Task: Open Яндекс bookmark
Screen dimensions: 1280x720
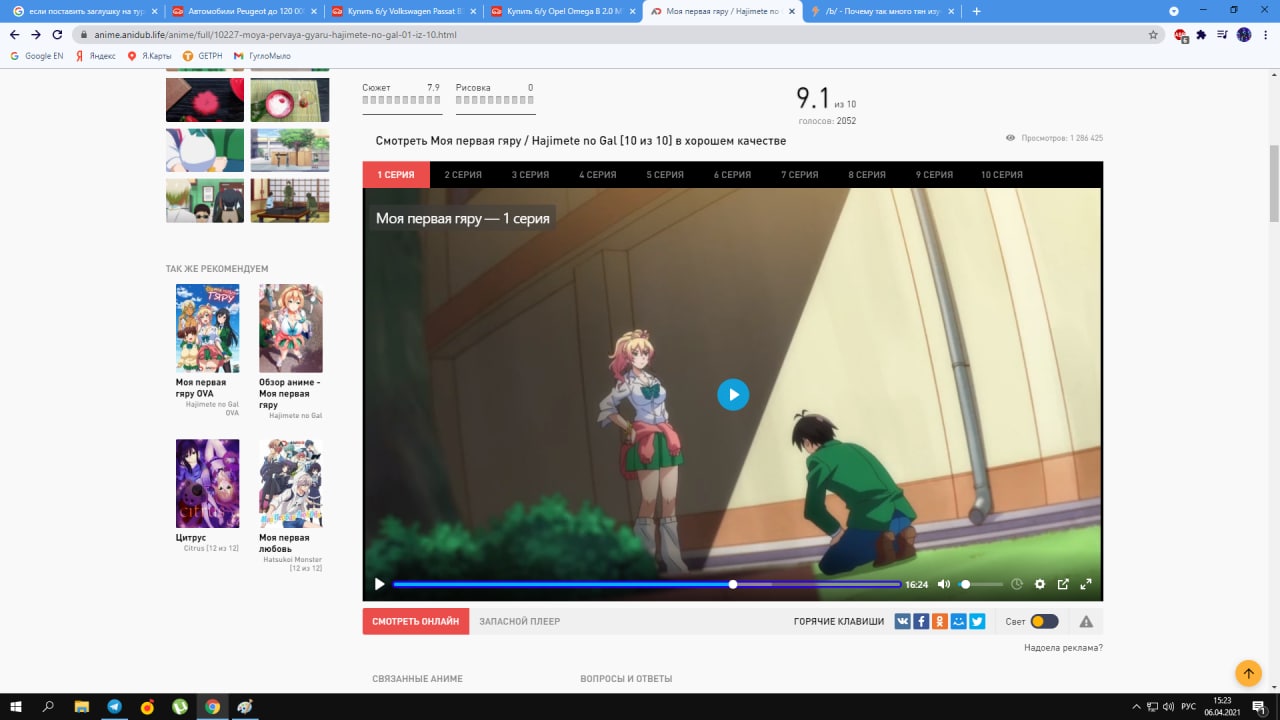Action: coord(95,56)
